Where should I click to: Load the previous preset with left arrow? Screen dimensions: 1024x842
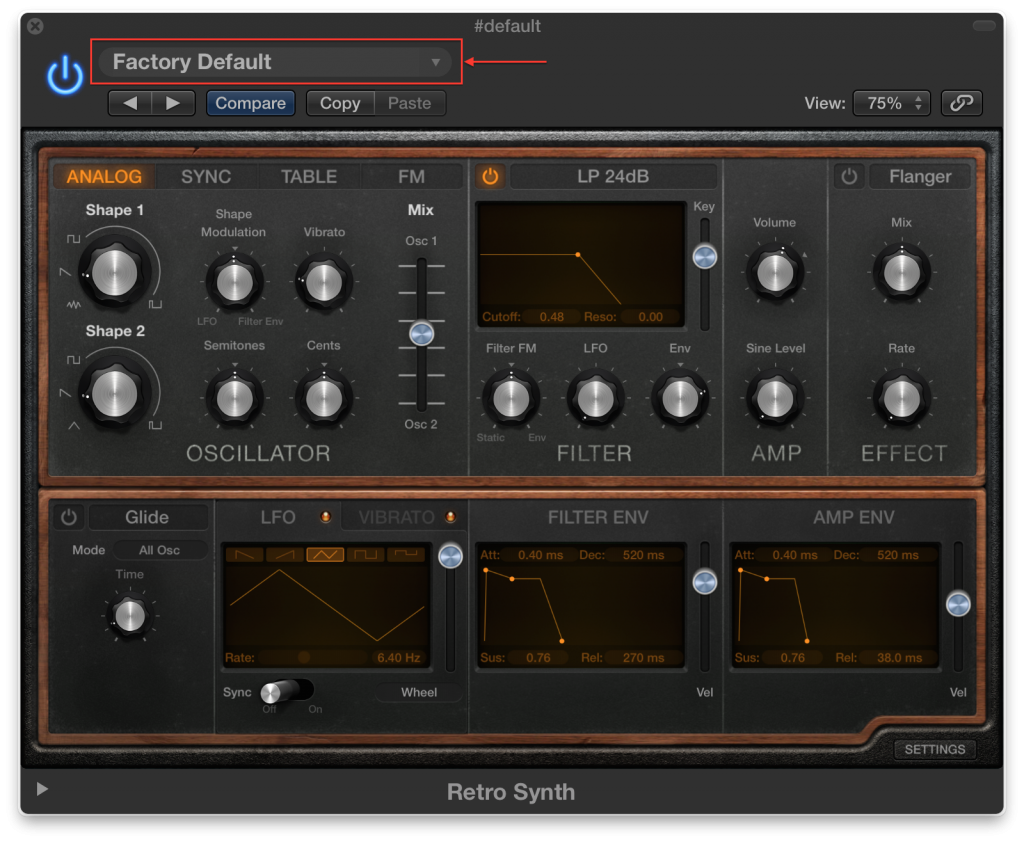[130, 103]
